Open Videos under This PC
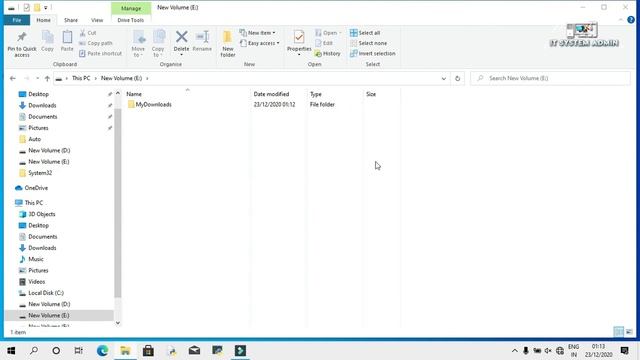The image size is (640, 360). point(36,282)
